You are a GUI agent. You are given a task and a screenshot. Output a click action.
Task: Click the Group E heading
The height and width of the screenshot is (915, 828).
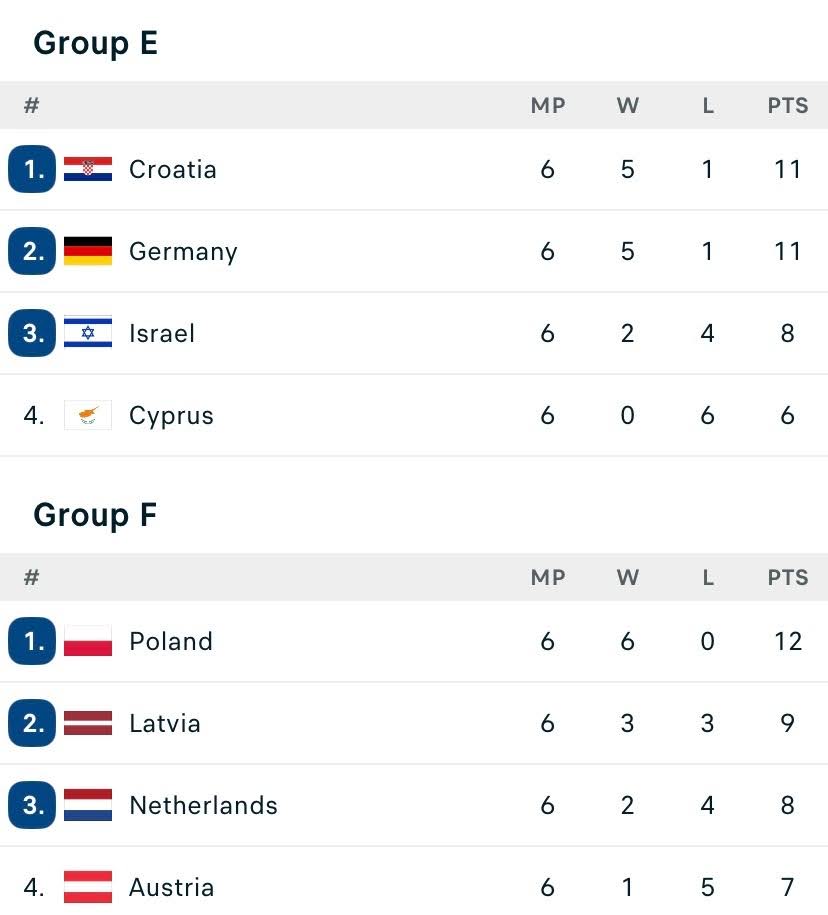(x=96, y=43)
